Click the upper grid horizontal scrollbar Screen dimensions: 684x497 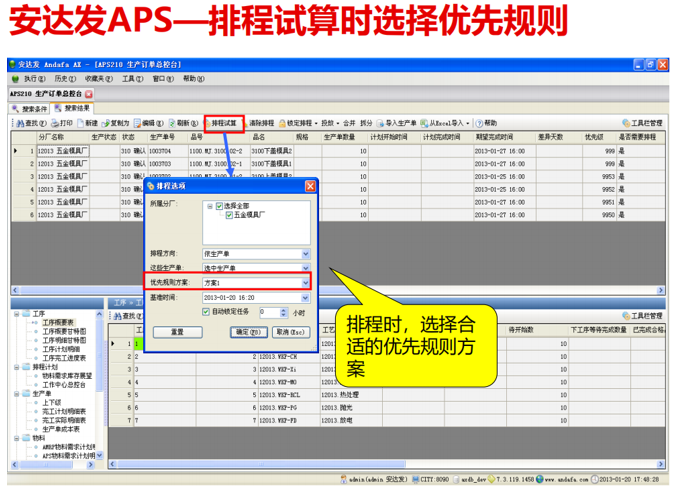click(x=338, y=291)
